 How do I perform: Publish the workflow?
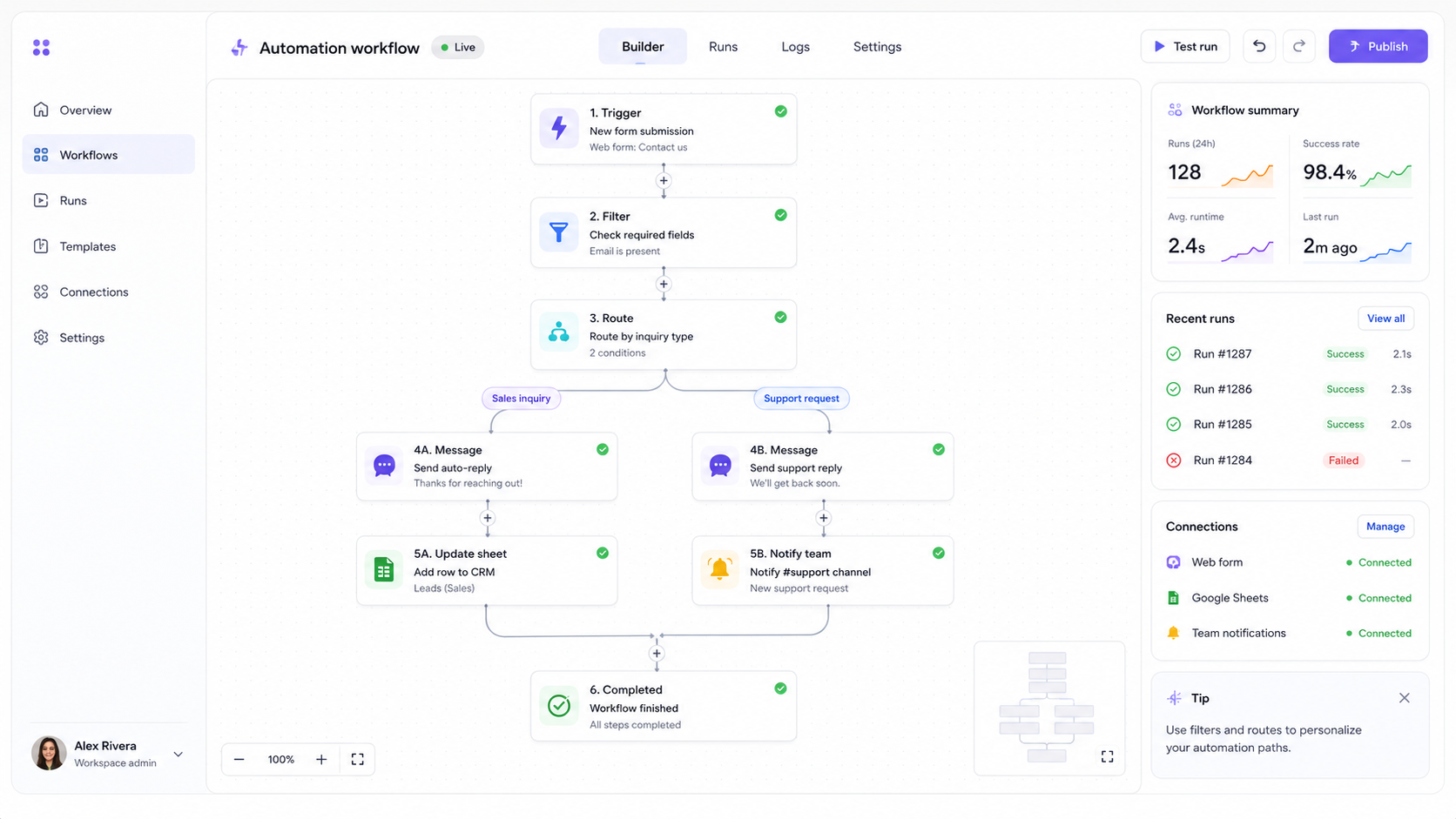[1378, 46]
